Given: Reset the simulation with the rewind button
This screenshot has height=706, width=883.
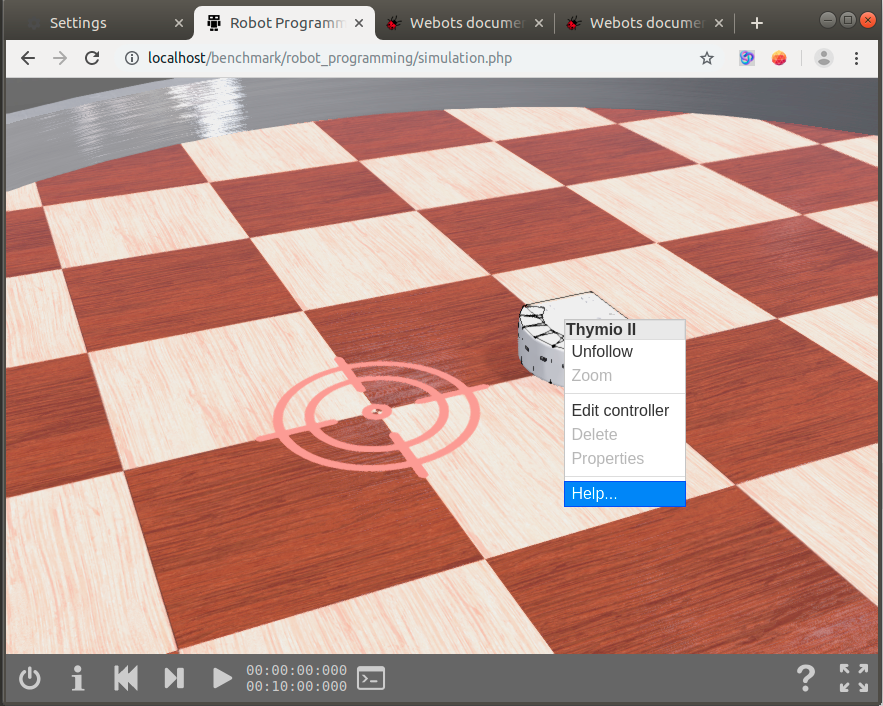Looking at the screenshot, I should pos(126,678).
